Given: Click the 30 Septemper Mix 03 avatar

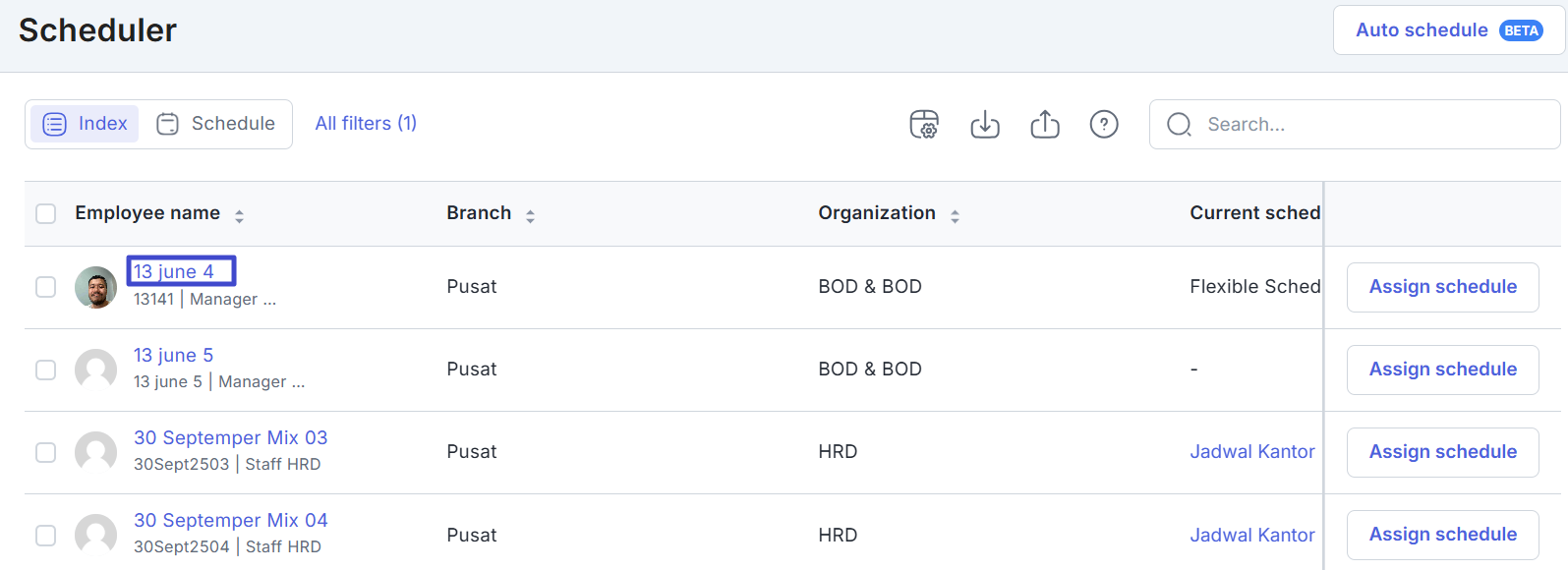Looking at the screenshot, I should pos(96,452).
